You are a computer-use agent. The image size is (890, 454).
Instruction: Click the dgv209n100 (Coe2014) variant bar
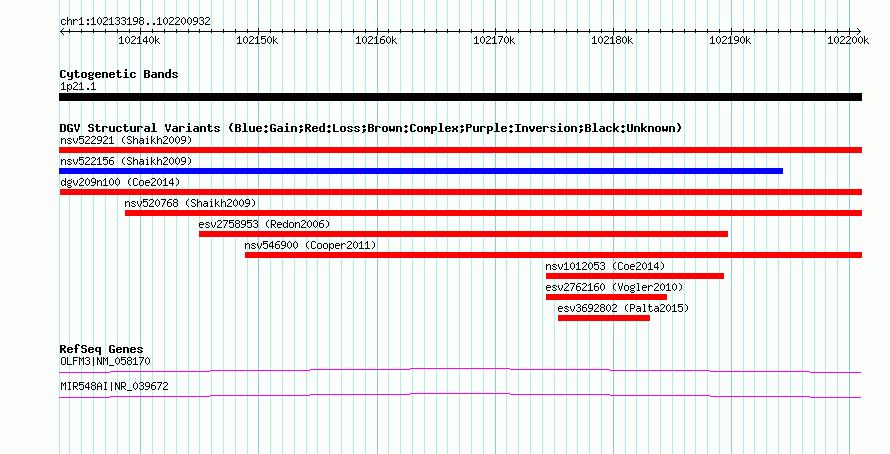pos(460,192)
